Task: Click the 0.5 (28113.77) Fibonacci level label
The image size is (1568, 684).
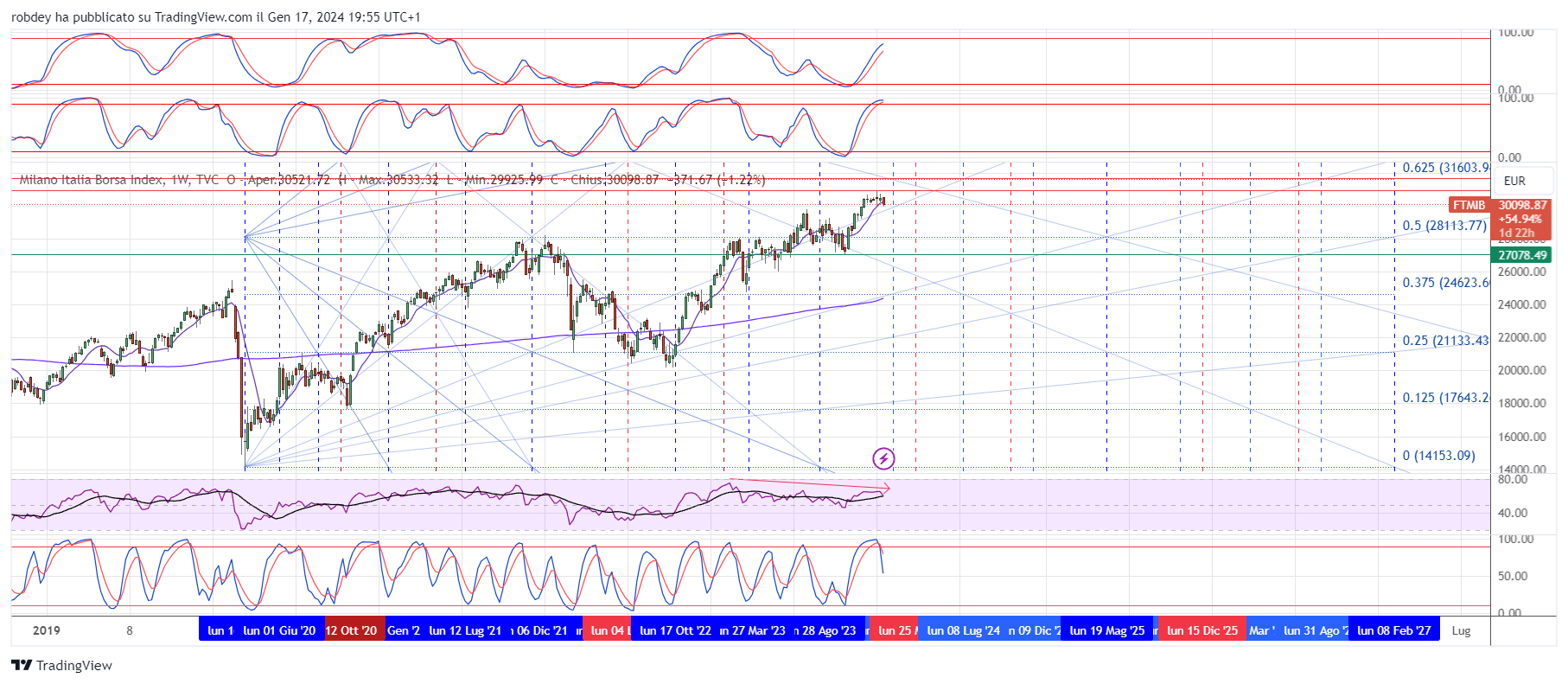Action: [1444, 226]
